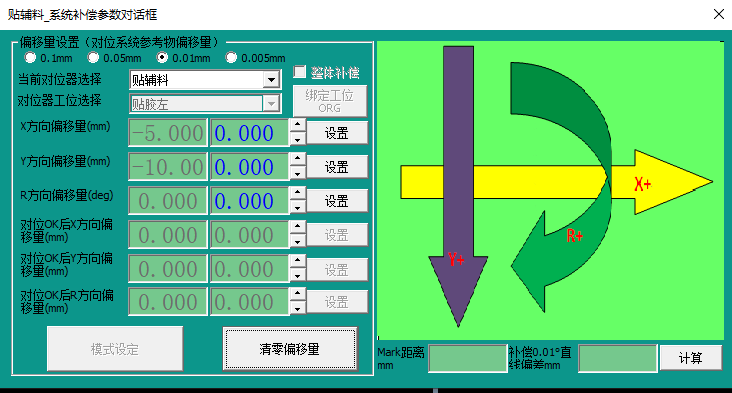Increase Y方向偏移量 with up spinner arrow
The image size is (732, 393).
point(297,159)
